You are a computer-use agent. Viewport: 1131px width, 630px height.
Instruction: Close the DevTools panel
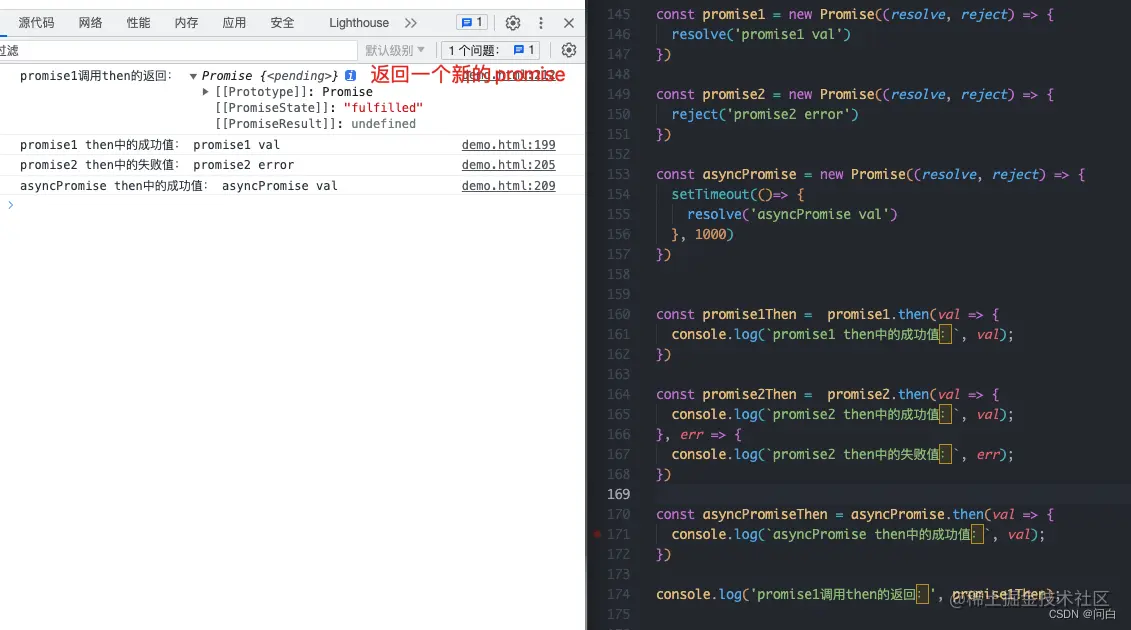(x=569, y=23)
